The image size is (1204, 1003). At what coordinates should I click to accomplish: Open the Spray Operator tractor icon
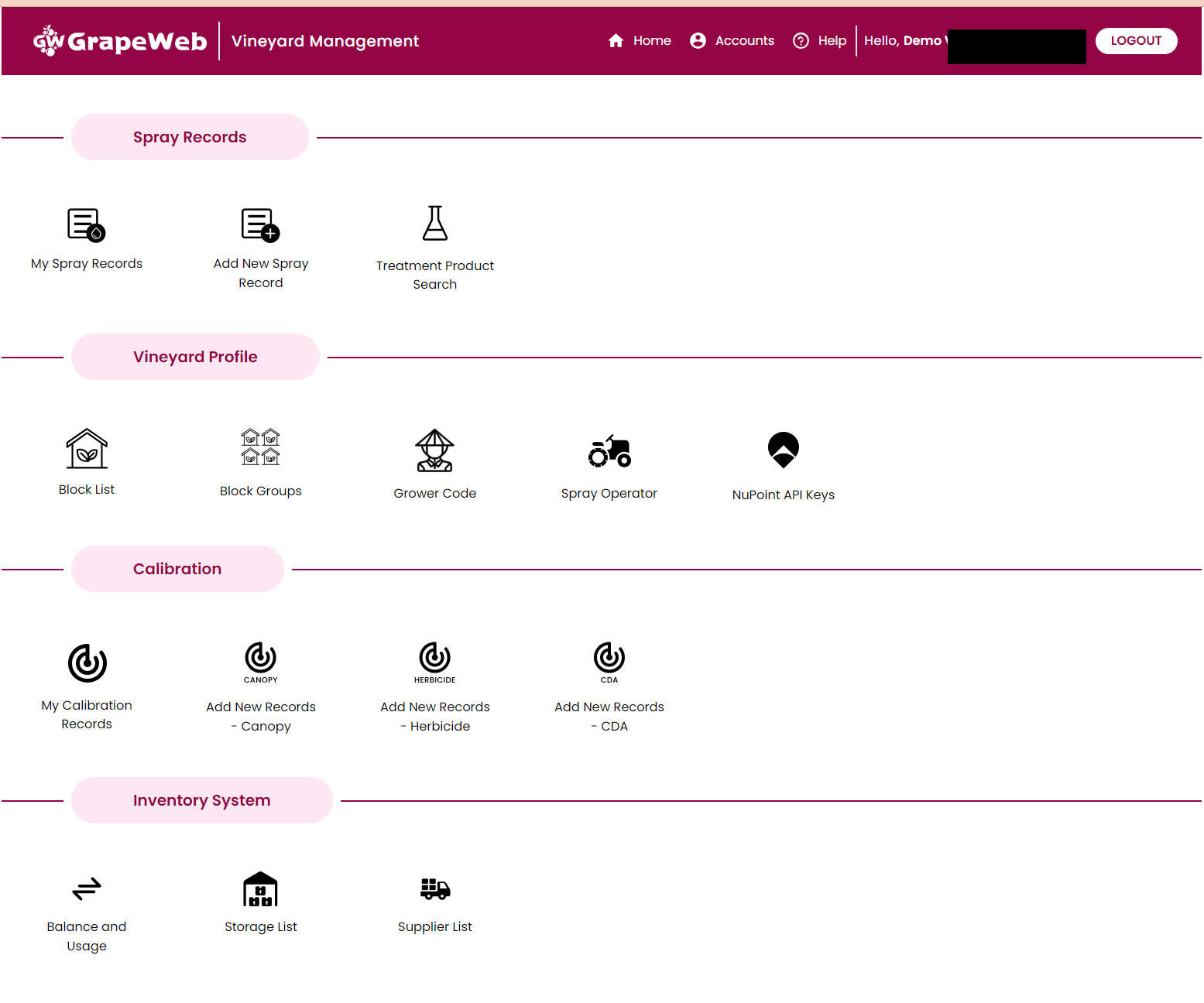pyautogui.click(x=609, y=451)
